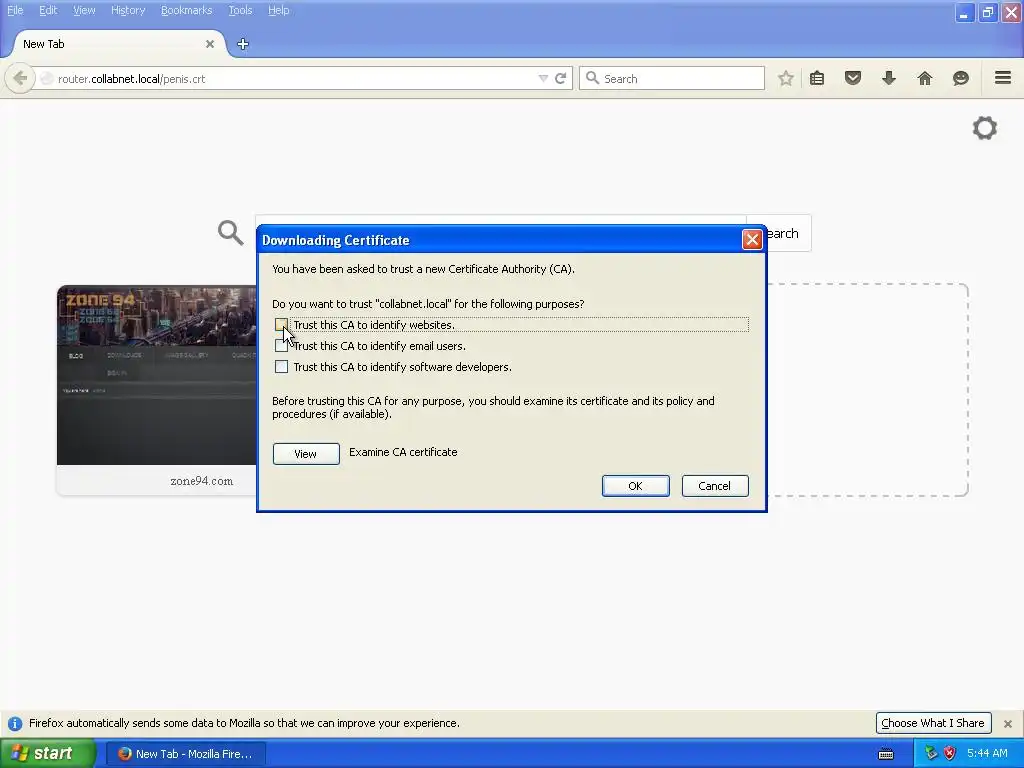This screenshot has height=768, width=1024.
Task: Click the address bar URL field
Action: [x=294, y=78]
